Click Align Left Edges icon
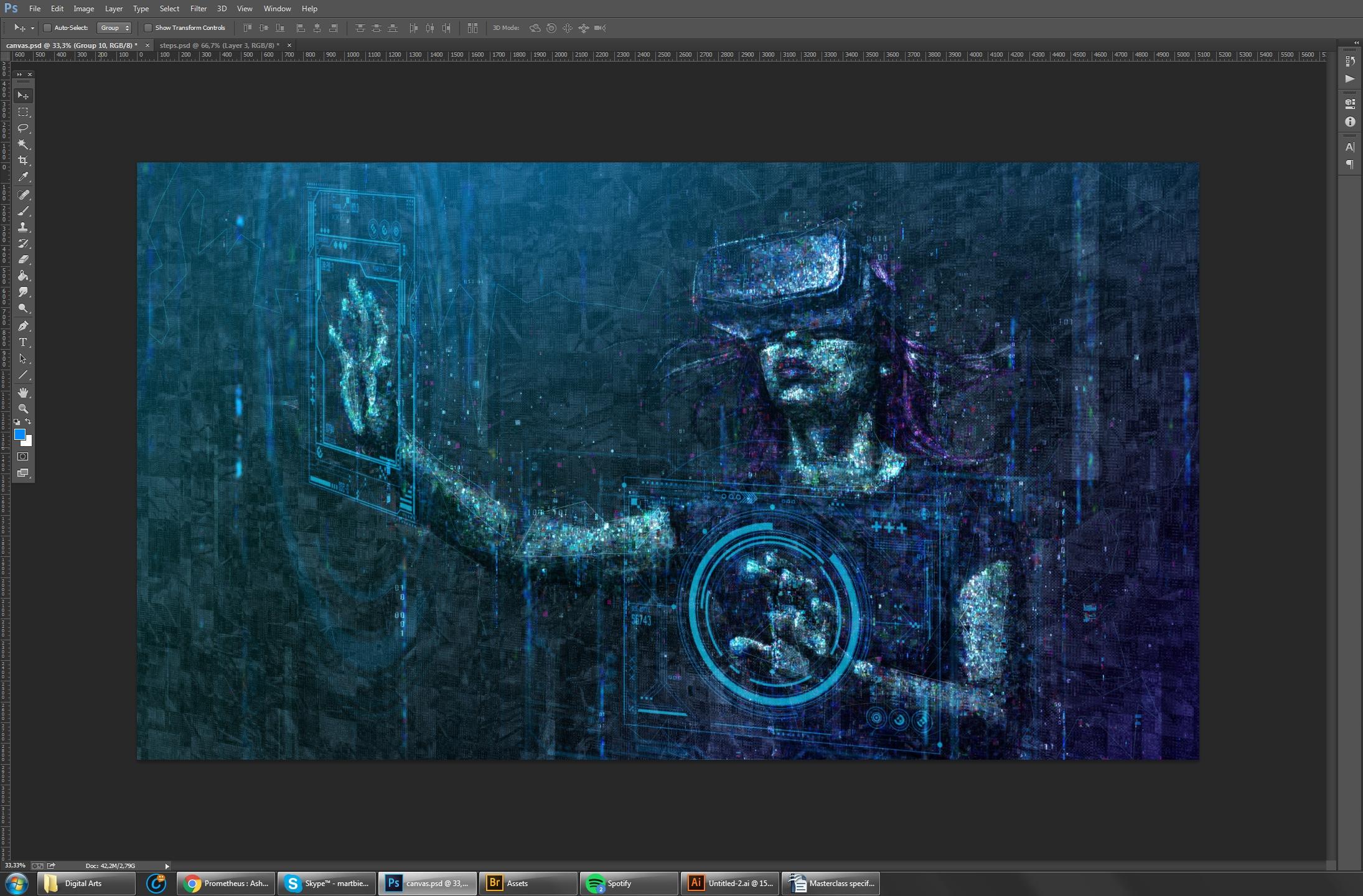 [301, 28]
